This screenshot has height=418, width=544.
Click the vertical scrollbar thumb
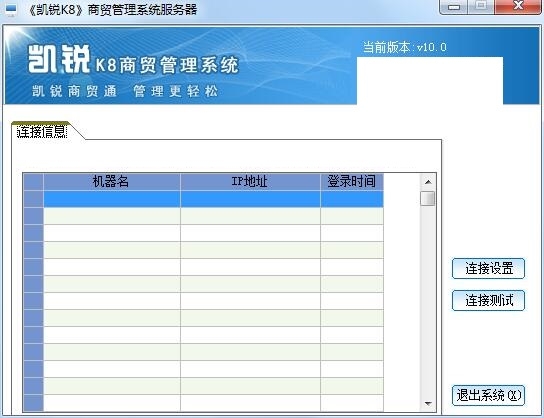point(427,198)
